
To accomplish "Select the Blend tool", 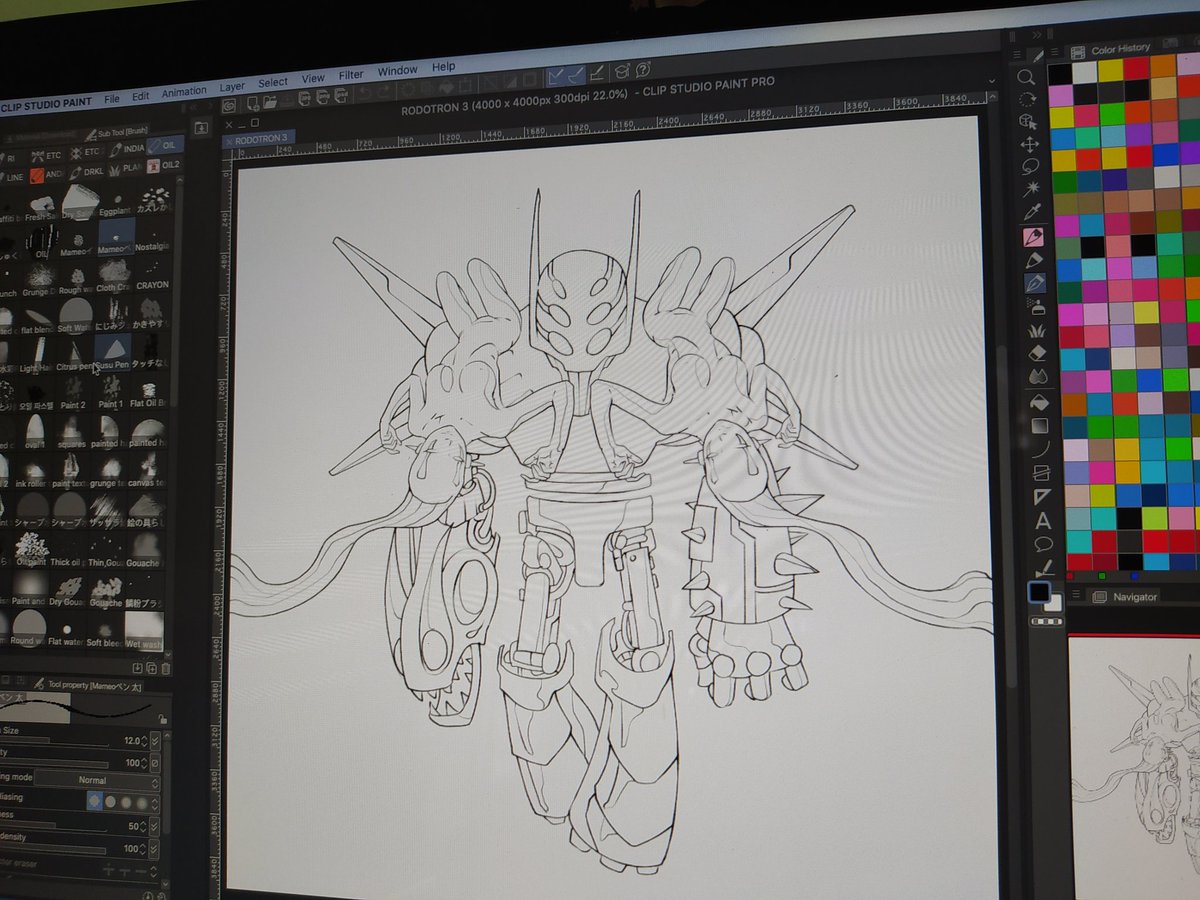I will (x=1039, y=376).
